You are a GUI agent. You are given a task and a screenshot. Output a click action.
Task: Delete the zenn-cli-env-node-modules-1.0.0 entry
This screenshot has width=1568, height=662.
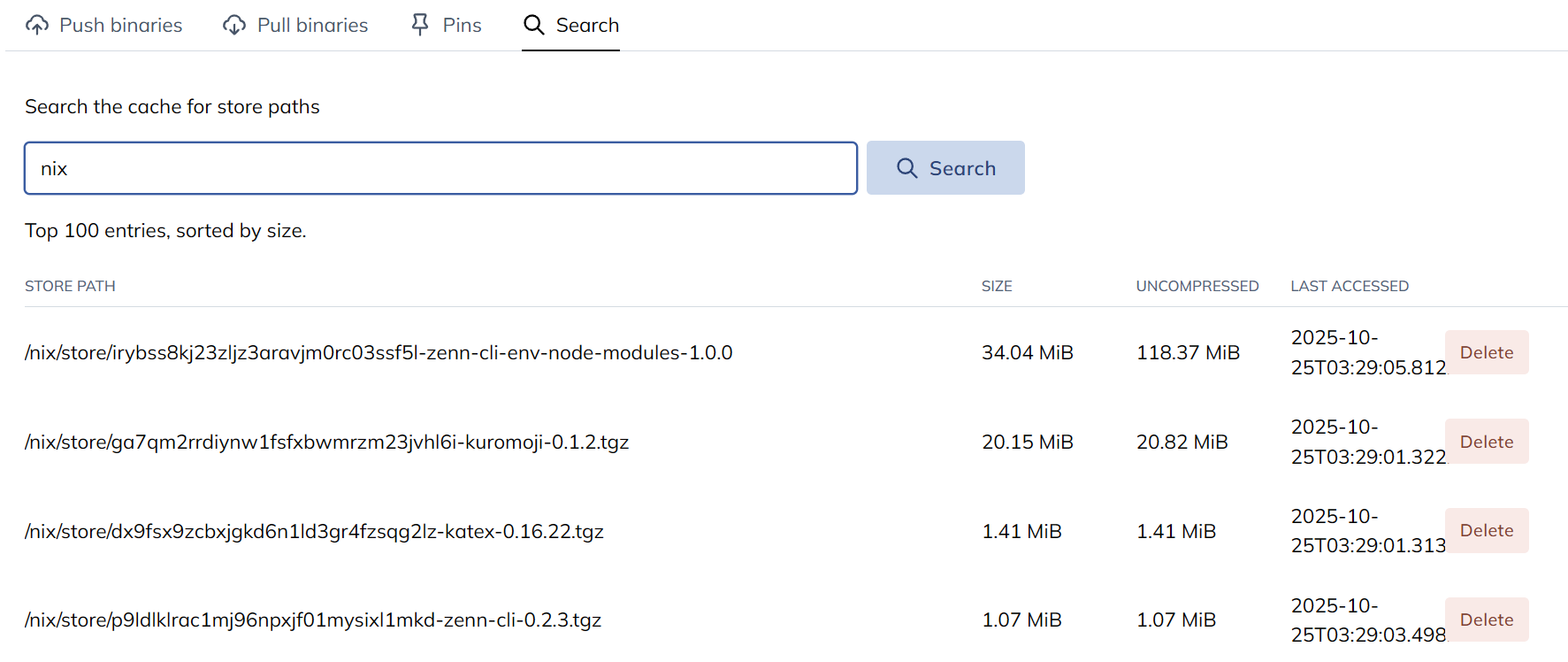pyautogui.click(x=1486, y=352)
